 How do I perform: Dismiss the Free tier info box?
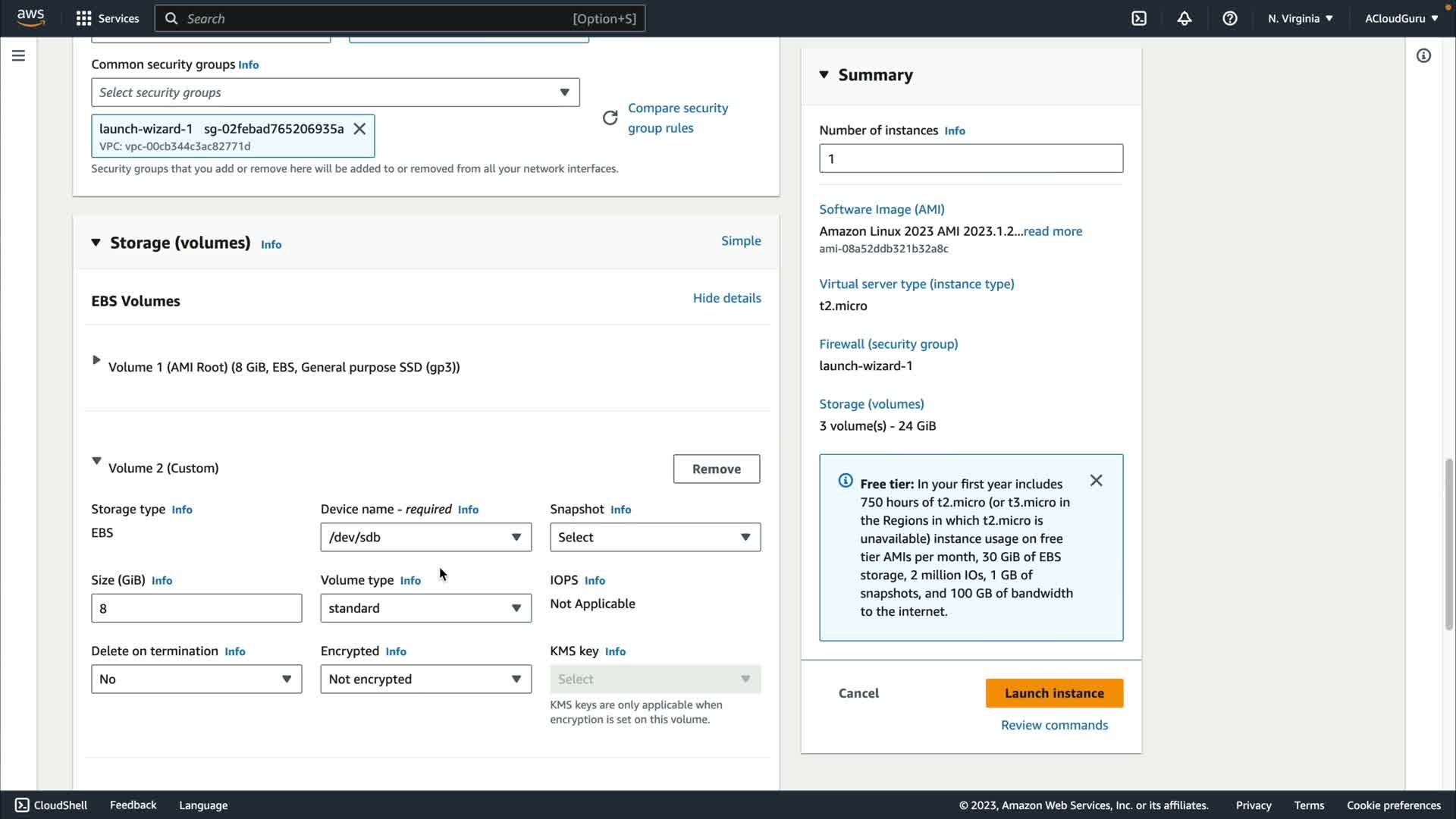click(1096, 481)
